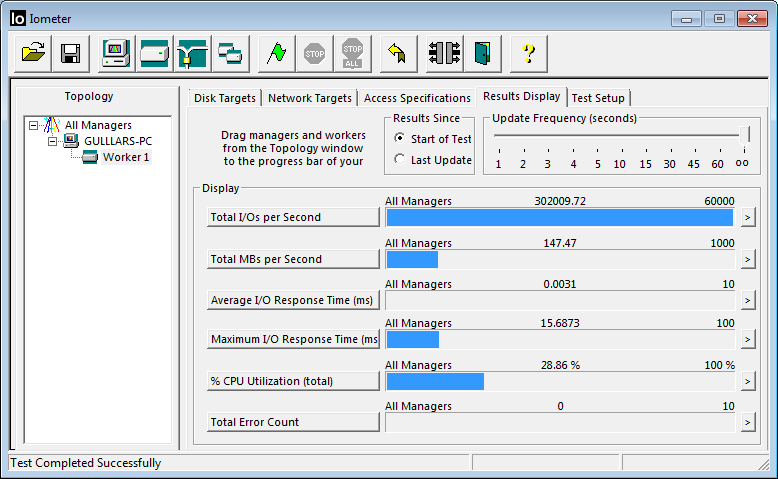
Task: Click the All Managers tree icon
Action: coord(52,125)
